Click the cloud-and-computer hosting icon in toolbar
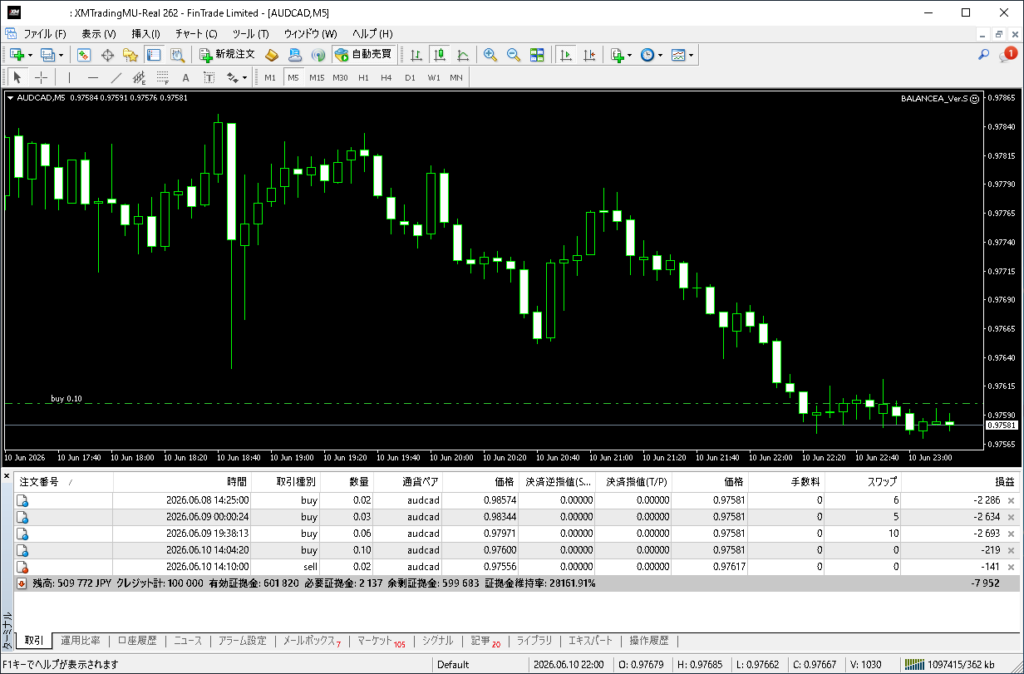This screenshot has height=674, width=1024. tap(295, 55)
